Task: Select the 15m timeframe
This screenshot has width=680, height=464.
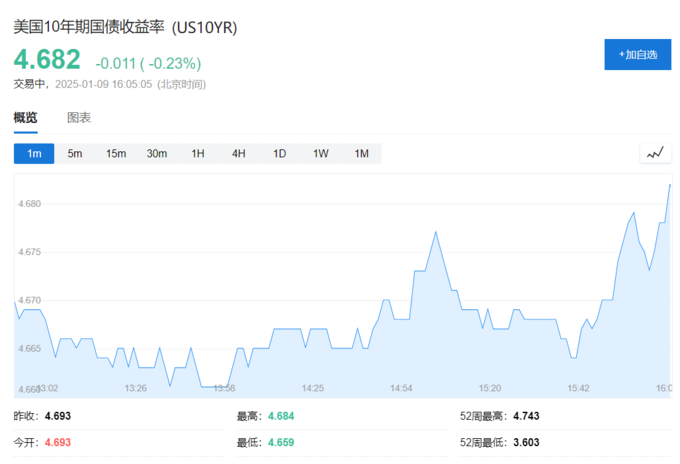Action: coord(116,153)
